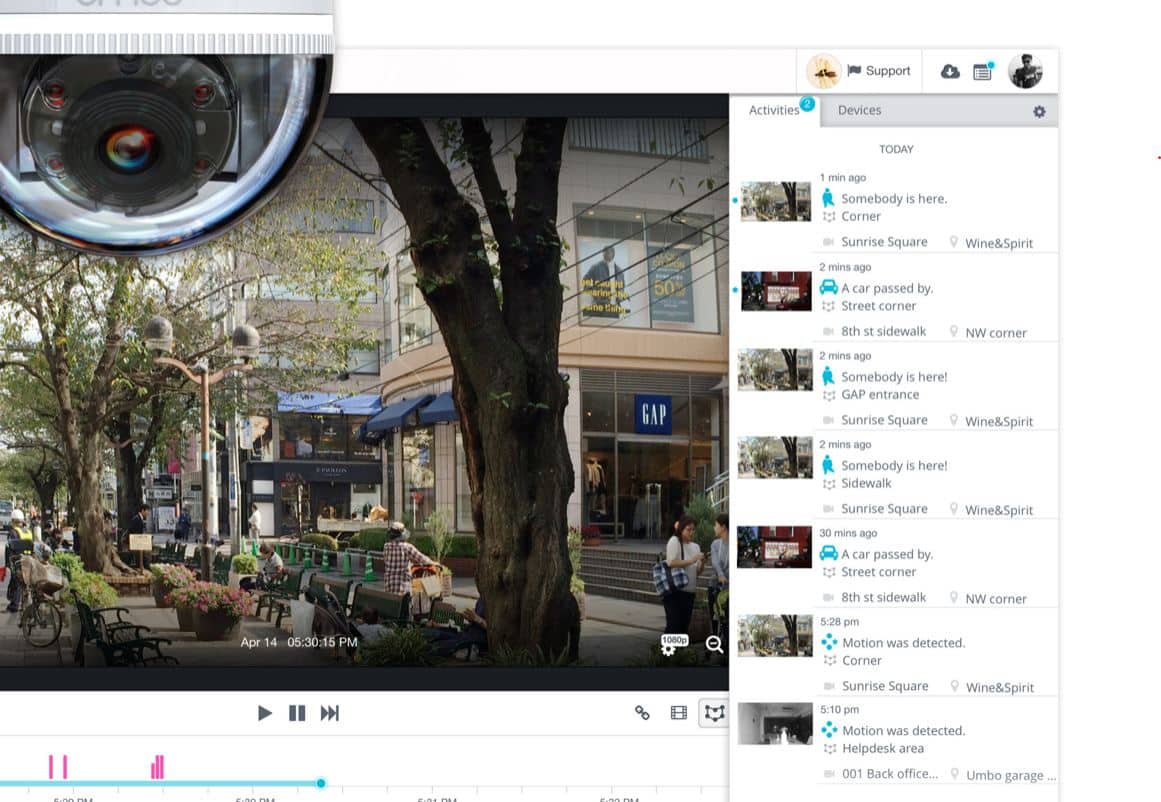This screenshot has height=802, width=1161.
Task: Click the zoom out magnifier icon
Action: 714,645
